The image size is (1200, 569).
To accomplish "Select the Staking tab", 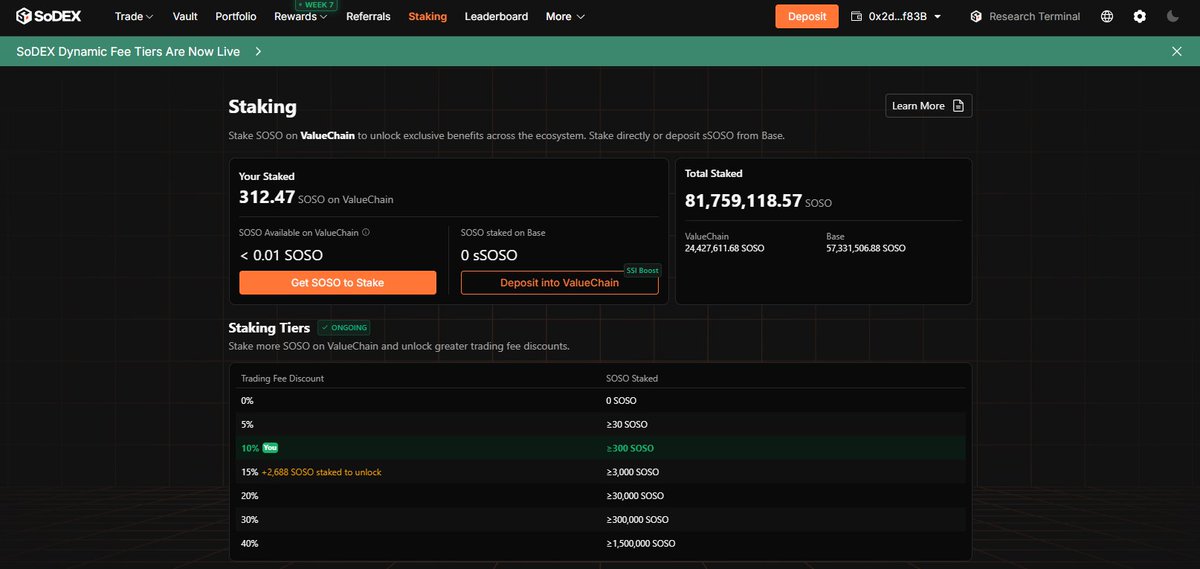I will coord(428,16).
